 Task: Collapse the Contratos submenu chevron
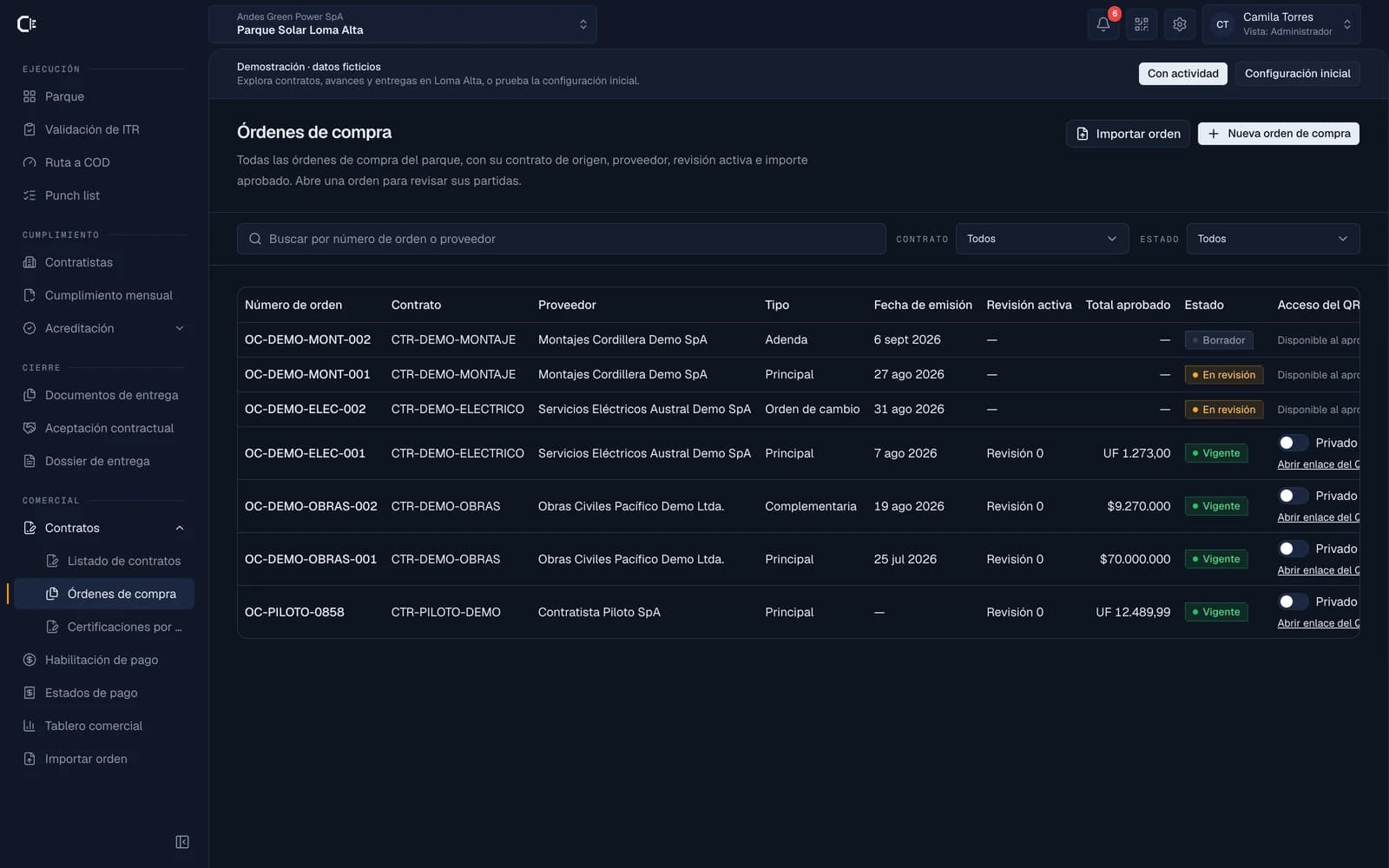tap(180, 528)
